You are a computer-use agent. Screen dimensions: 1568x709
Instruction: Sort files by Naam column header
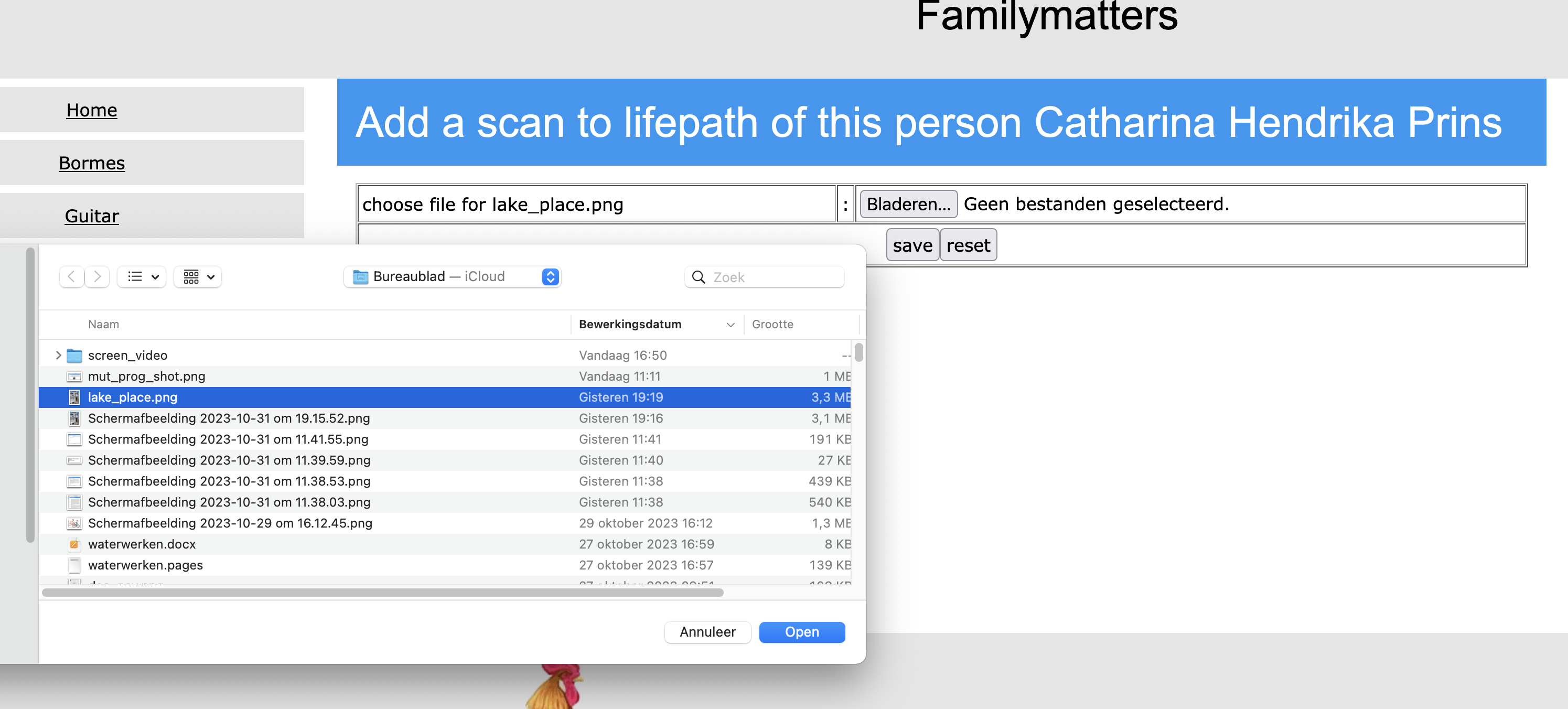point(103,325)
